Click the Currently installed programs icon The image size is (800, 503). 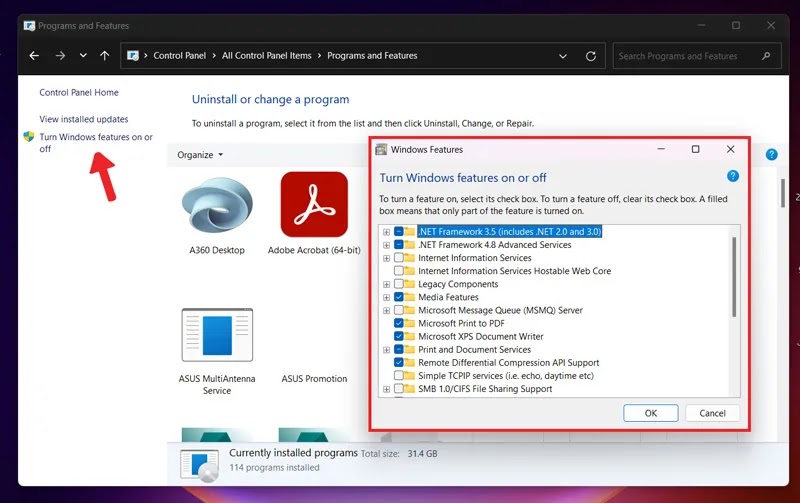pyautogui.click(x=199, y=465)
